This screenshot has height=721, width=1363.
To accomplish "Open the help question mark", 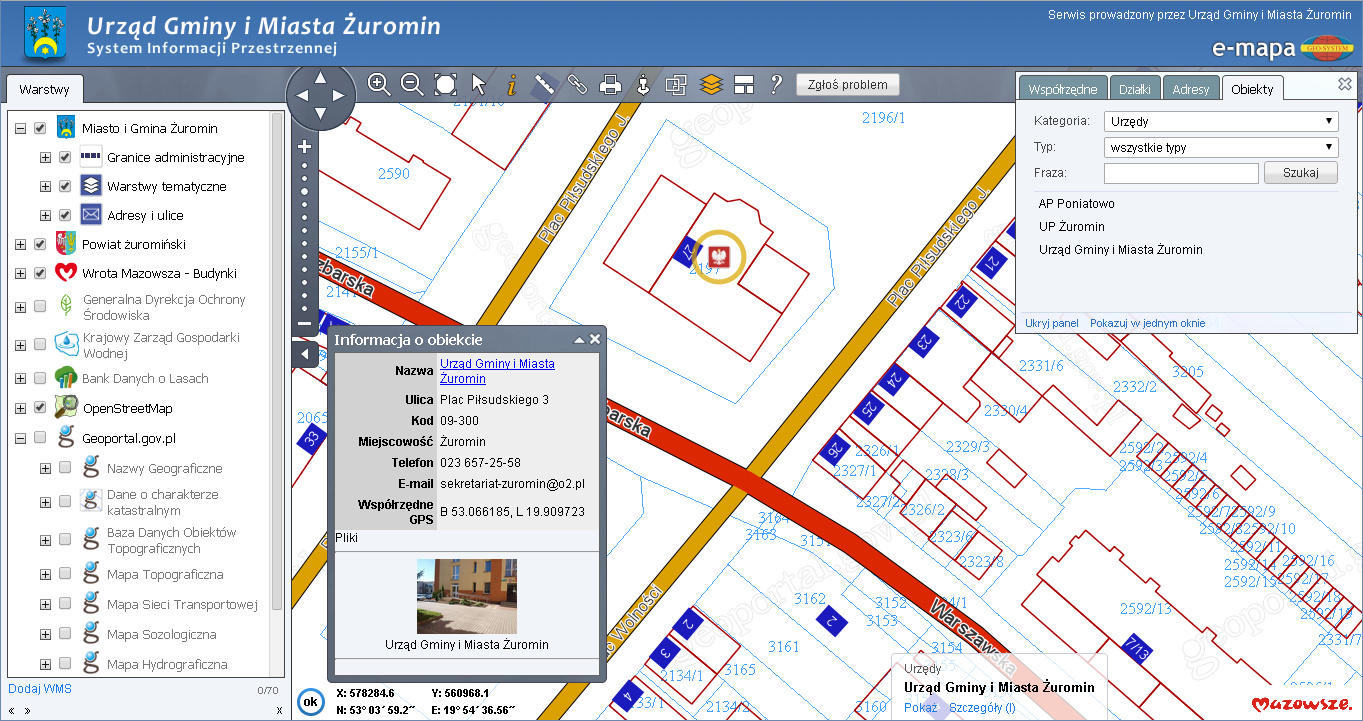I will [775, 84].
